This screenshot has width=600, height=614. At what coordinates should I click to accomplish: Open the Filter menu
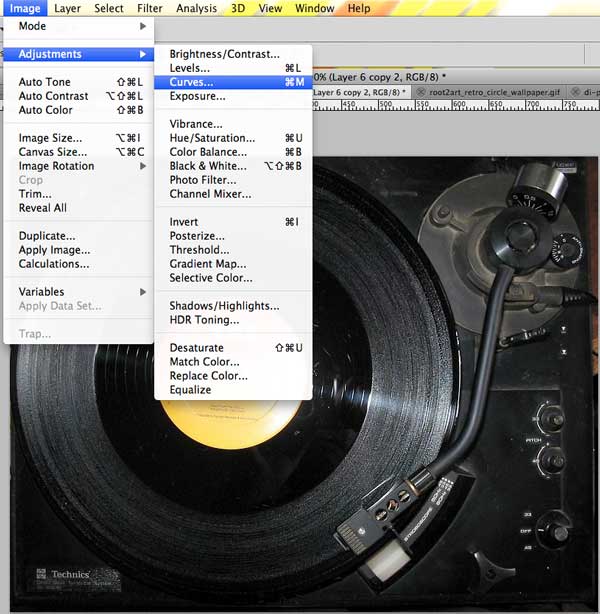[150, 8]
